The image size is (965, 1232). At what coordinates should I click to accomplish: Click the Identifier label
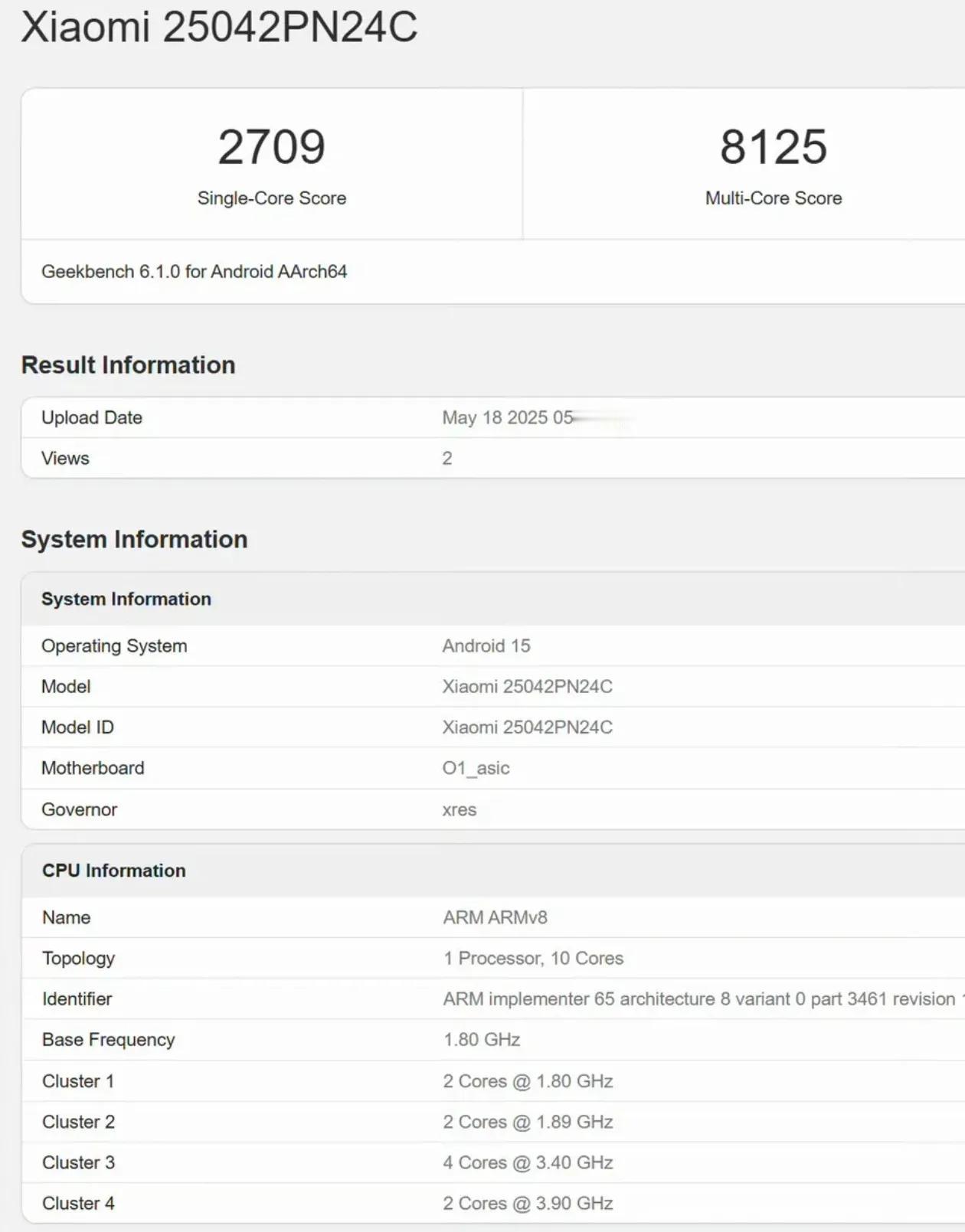[x=77, y=998]
